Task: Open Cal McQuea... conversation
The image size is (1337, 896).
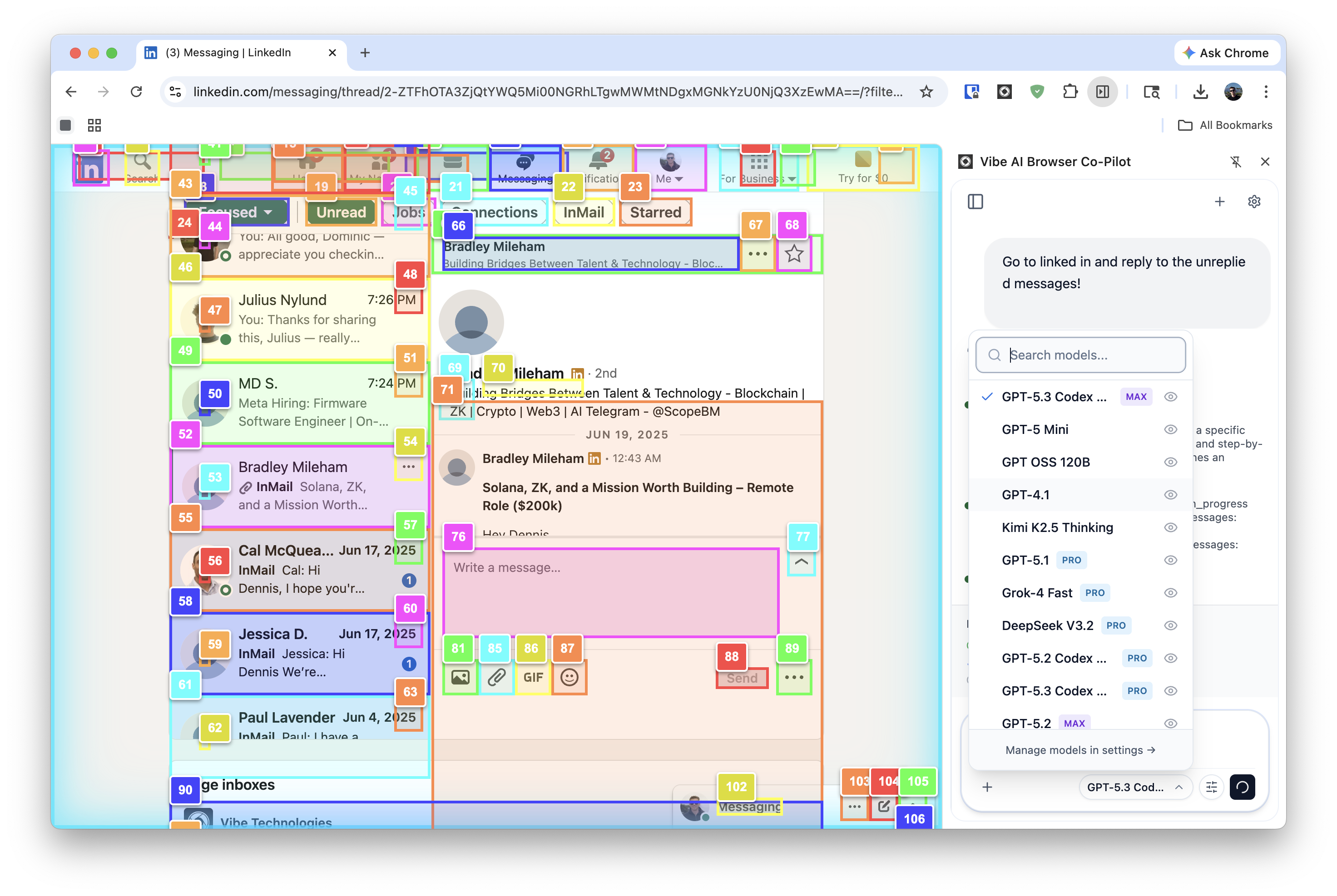Action: click(300, 569)
